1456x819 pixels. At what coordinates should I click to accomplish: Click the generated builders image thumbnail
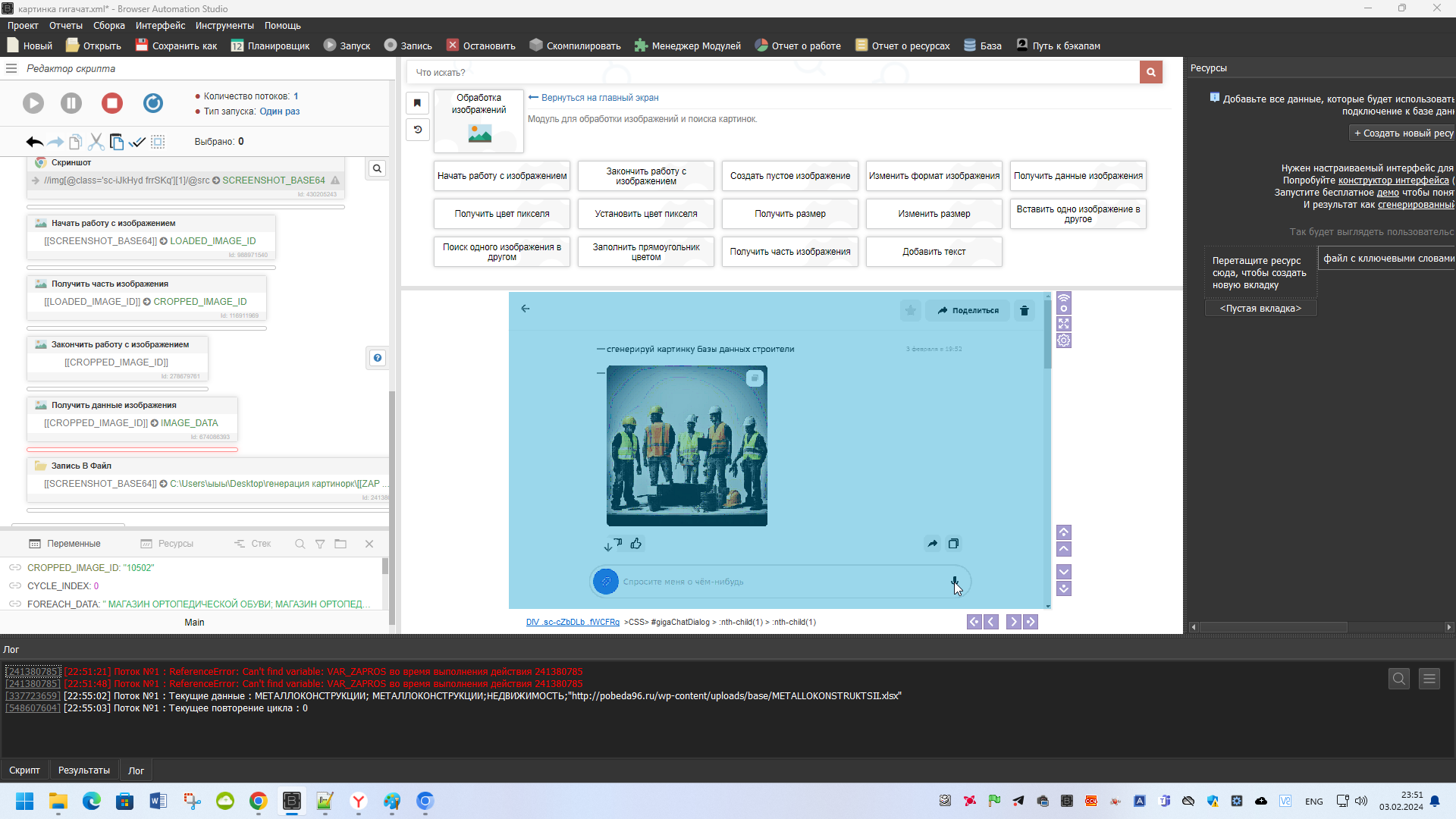coord(686,446)
